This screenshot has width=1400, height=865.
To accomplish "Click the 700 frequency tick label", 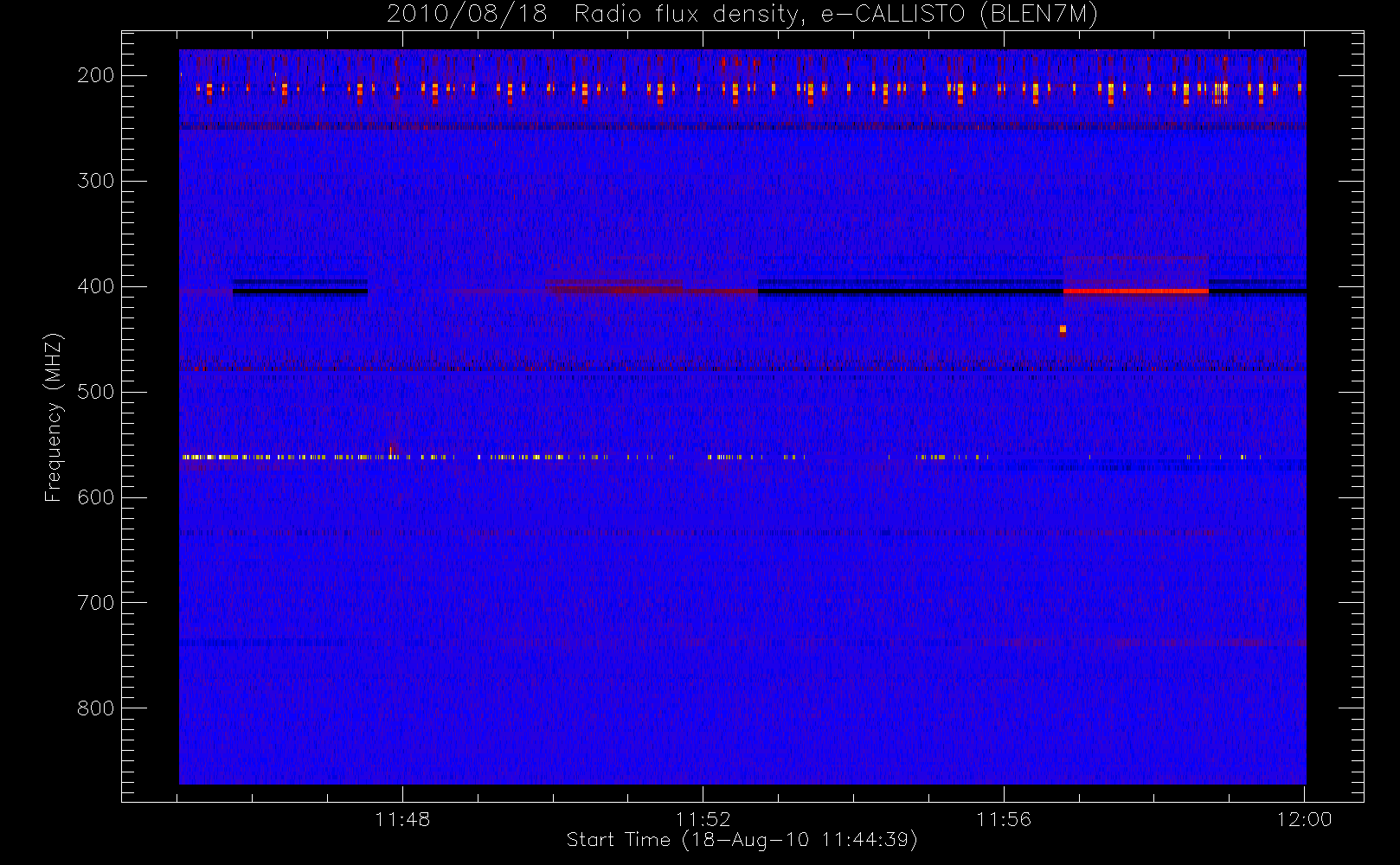I will [x=95, y=603].
